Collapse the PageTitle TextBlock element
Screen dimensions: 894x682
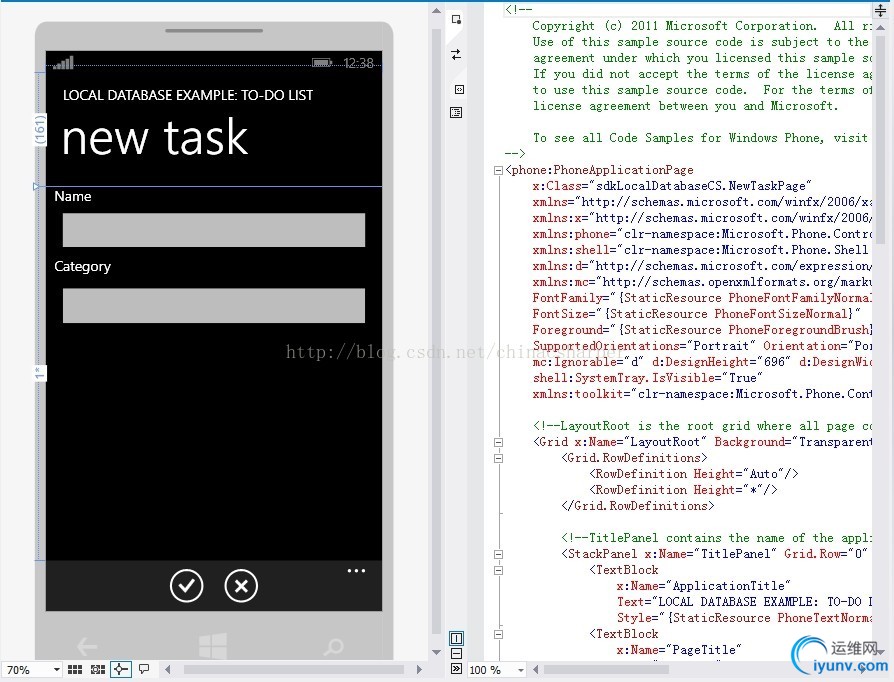tap(498, 634)
